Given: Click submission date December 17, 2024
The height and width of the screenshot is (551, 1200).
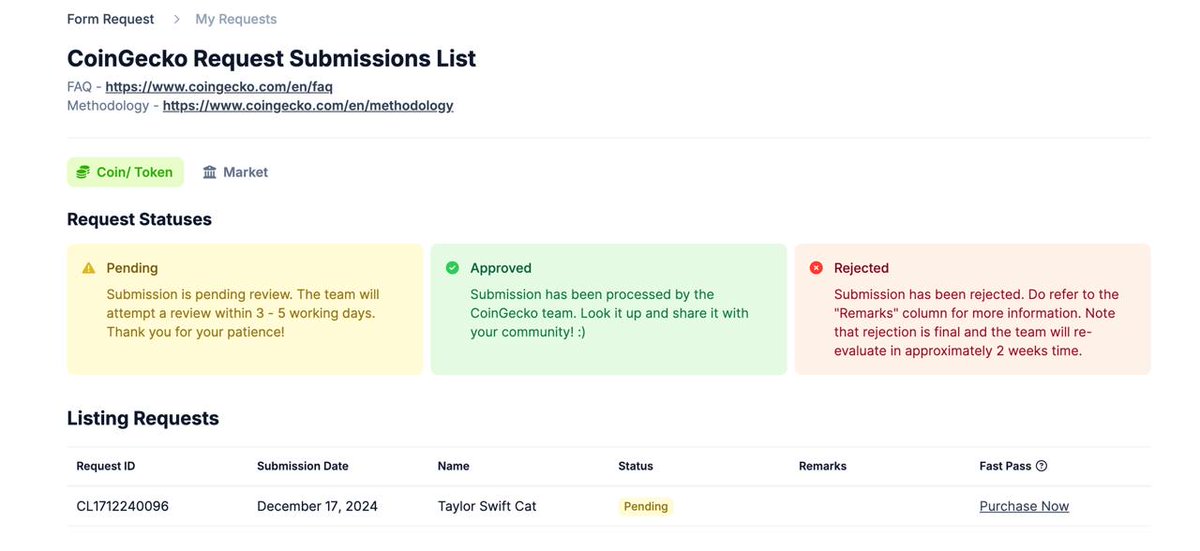Looking at the screenshot, I should [317, 506].
